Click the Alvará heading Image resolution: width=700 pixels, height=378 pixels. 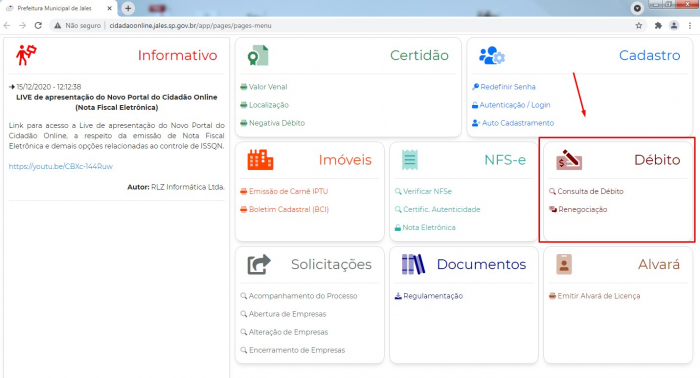click(658, 264)
